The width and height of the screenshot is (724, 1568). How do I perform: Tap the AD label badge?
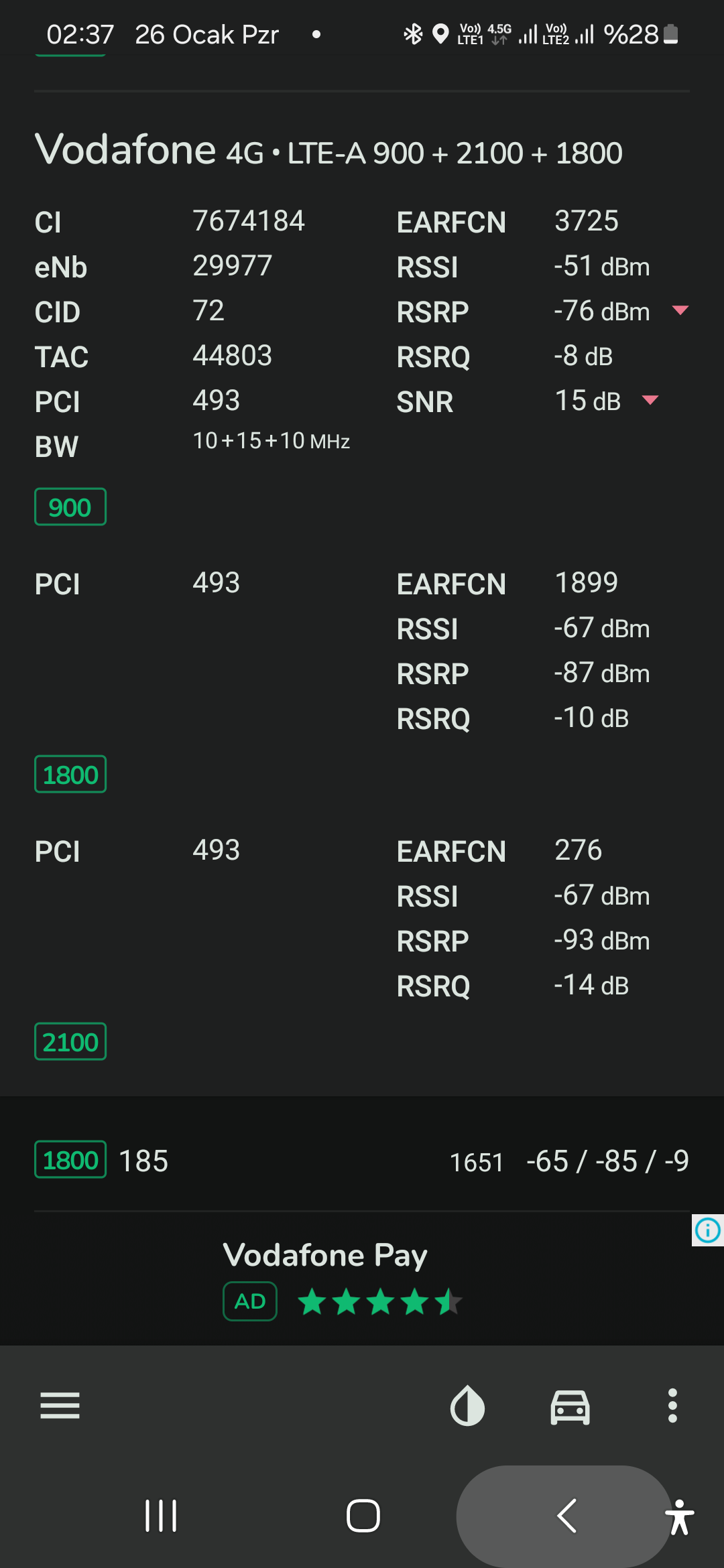click(250, 1301)
